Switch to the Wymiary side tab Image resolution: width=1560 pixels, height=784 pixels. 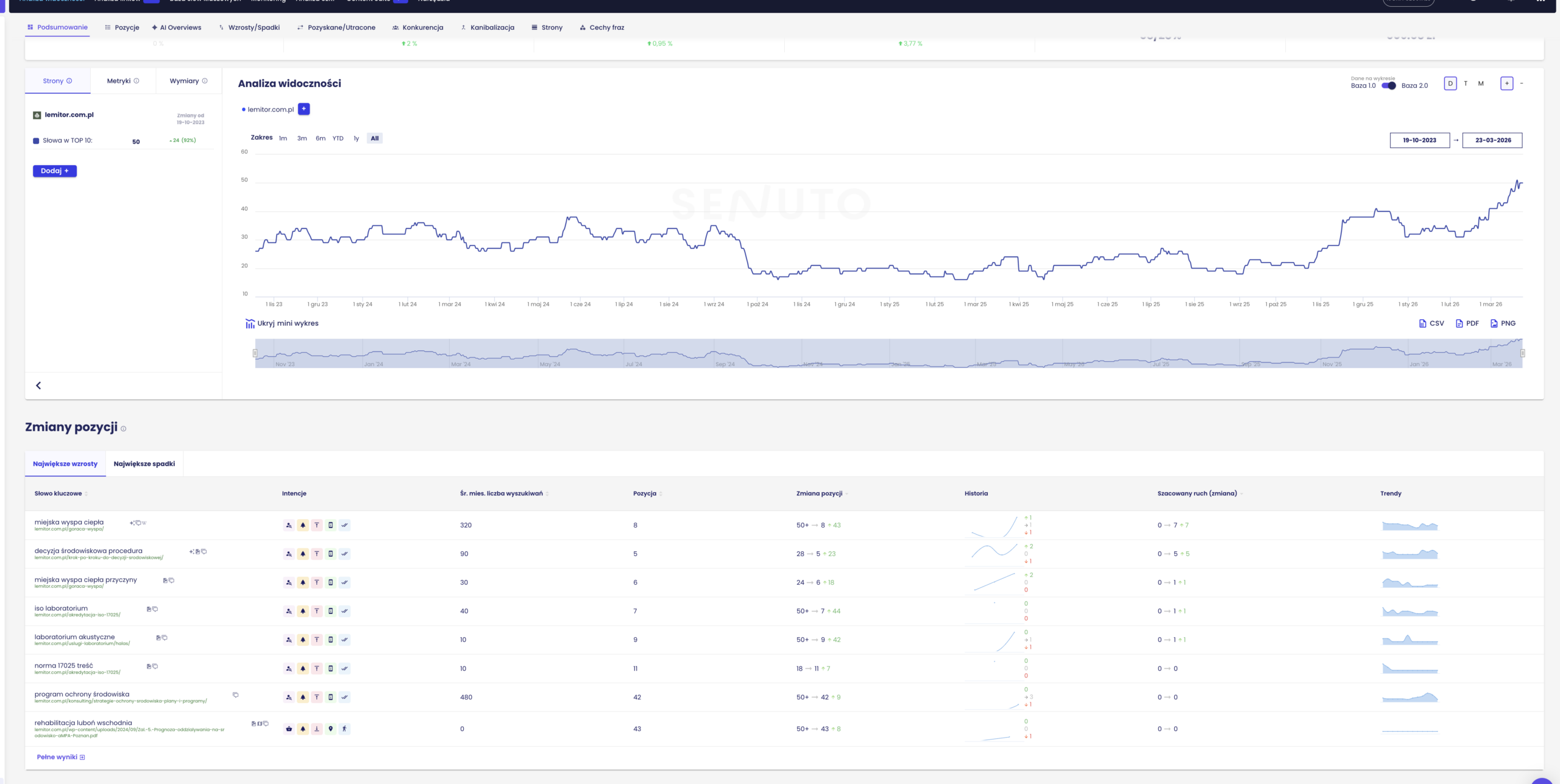(188, 81)
